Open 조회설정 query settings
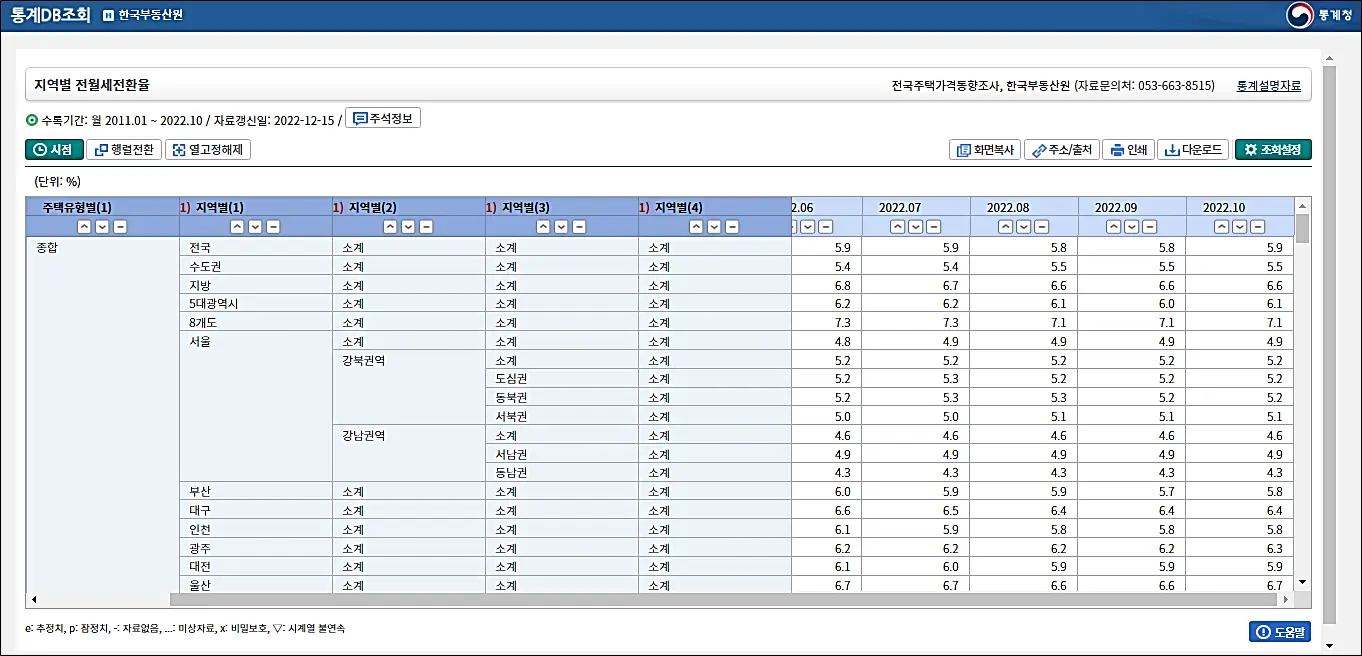The width and height of the screenshot is (1362, 656). (x=1273, y=150)
